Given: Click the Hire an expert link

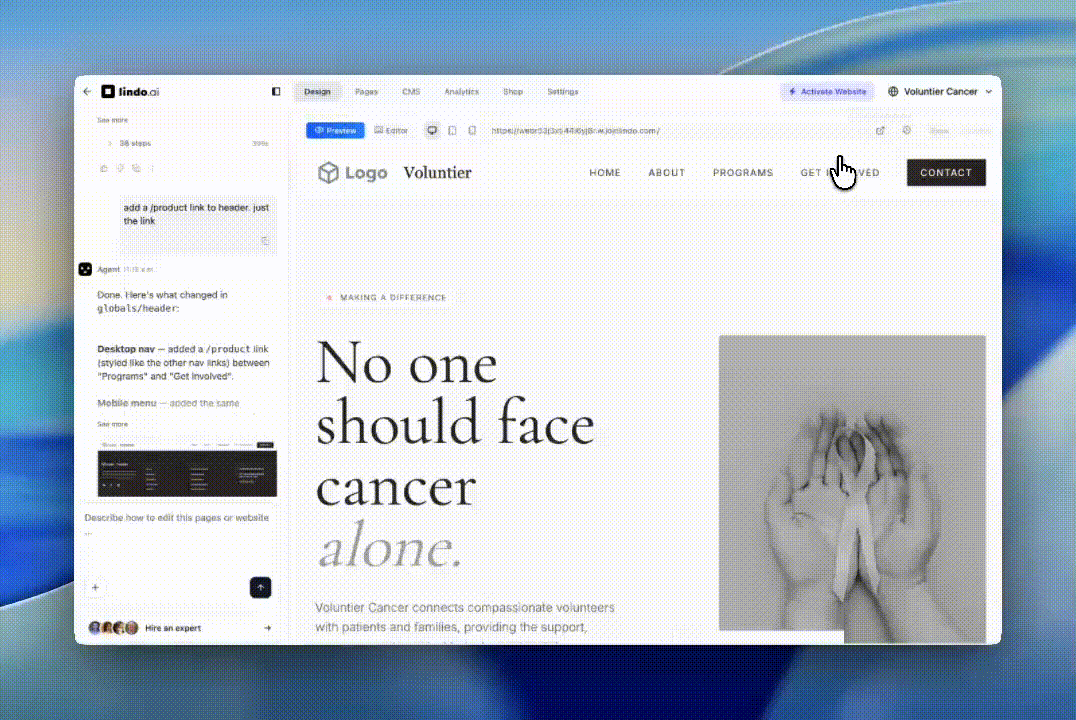Looking at the screenshot, I should coord(173,628).
